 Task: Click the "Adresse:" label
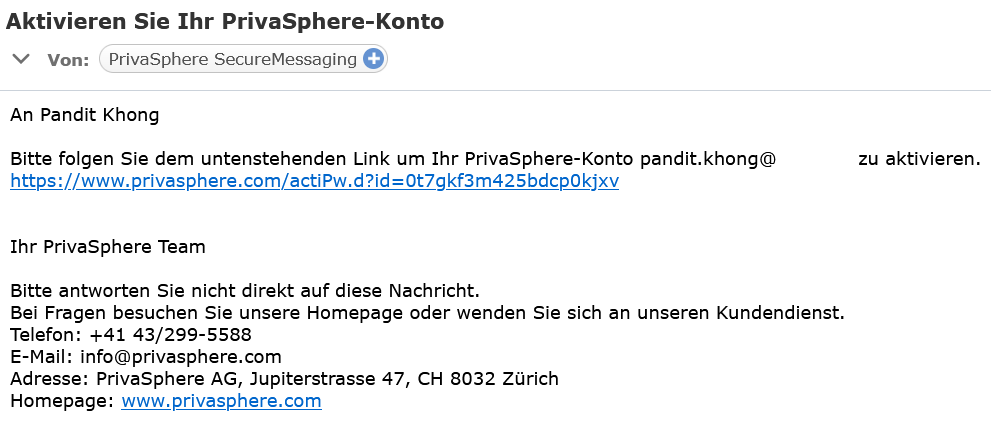click(50, 379)
